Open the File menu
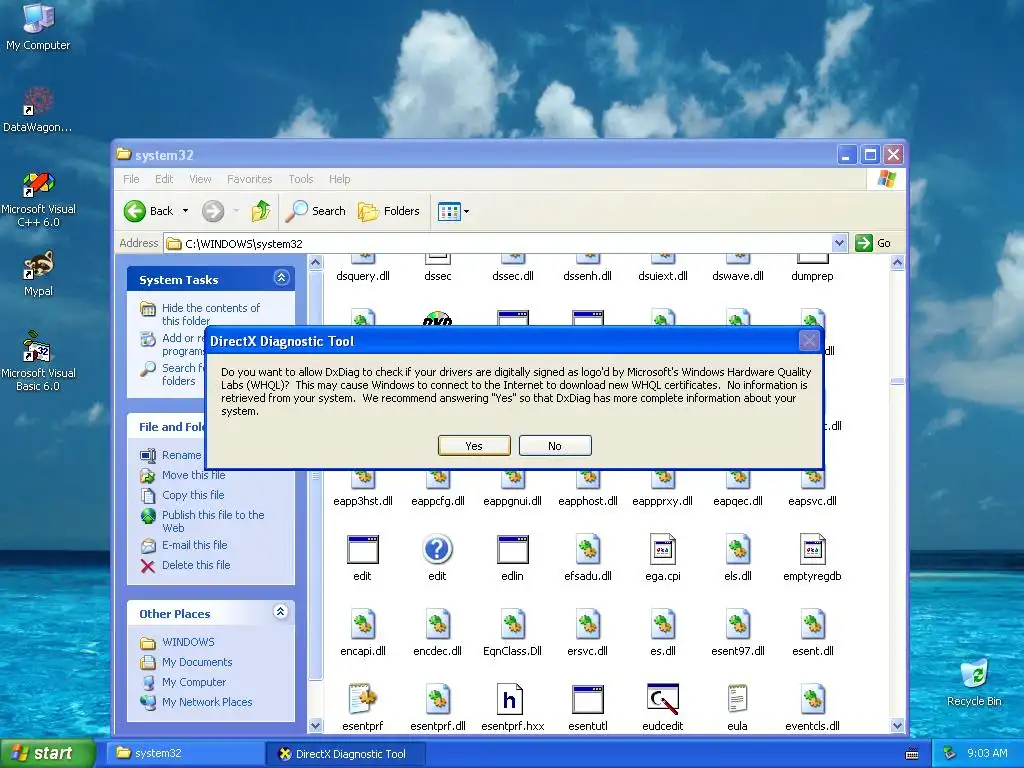Image resolution: width=1024 pixels, height=768 pixels. [x=131, y=179]
